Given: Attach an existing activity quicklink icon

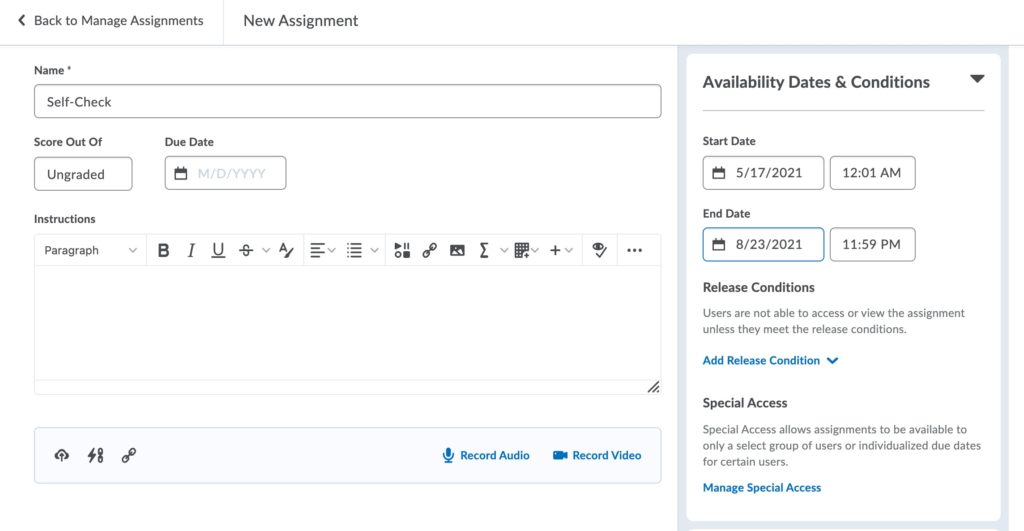Looking at the screenshot, I should click(x=95, y=456).
